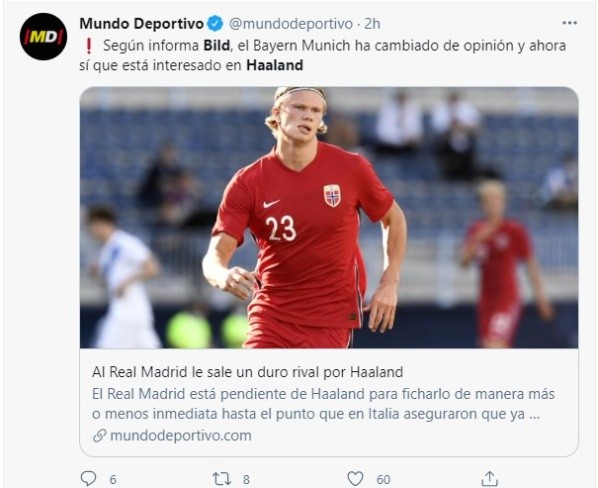This screenshot has height=488, width=598.
Task: Click the @mundodeportivo handle
Action: coord(291,24)
